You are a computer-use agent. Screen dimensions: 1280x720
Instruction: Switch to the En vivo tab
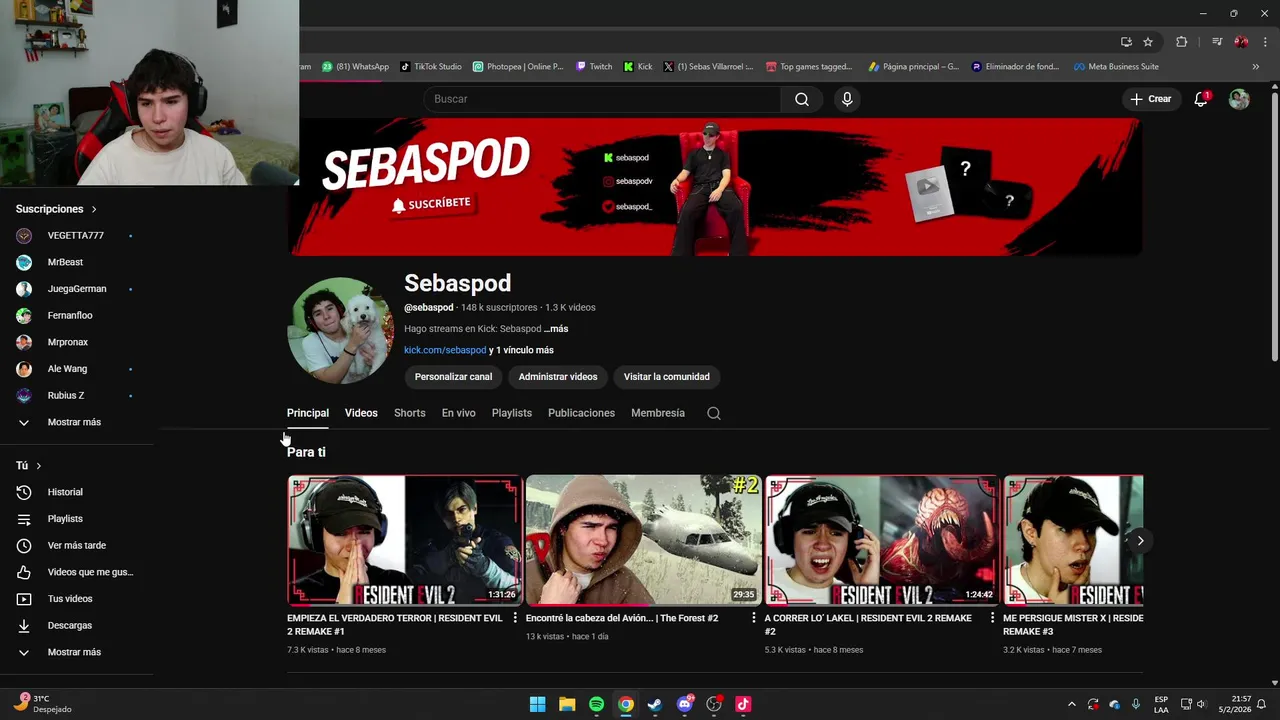pyautogui.click(x=459, y=413)
